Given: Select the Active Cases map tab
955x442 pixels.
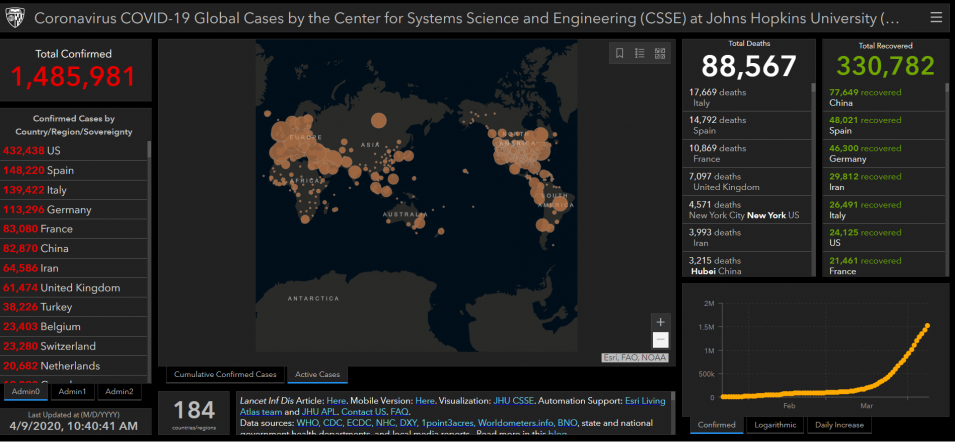Looking at the screenshot, I should [315, 375].
